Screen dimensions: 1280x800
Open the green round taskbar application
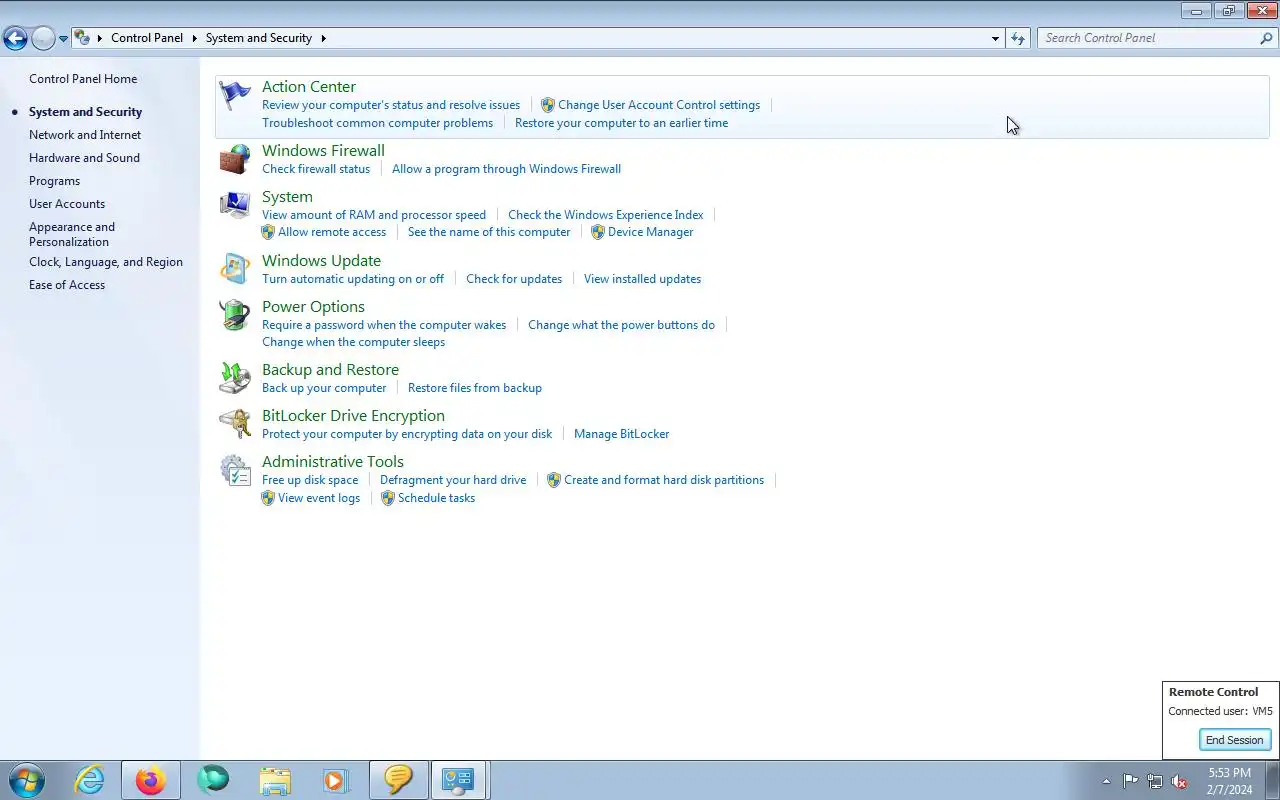pos(213,780)
